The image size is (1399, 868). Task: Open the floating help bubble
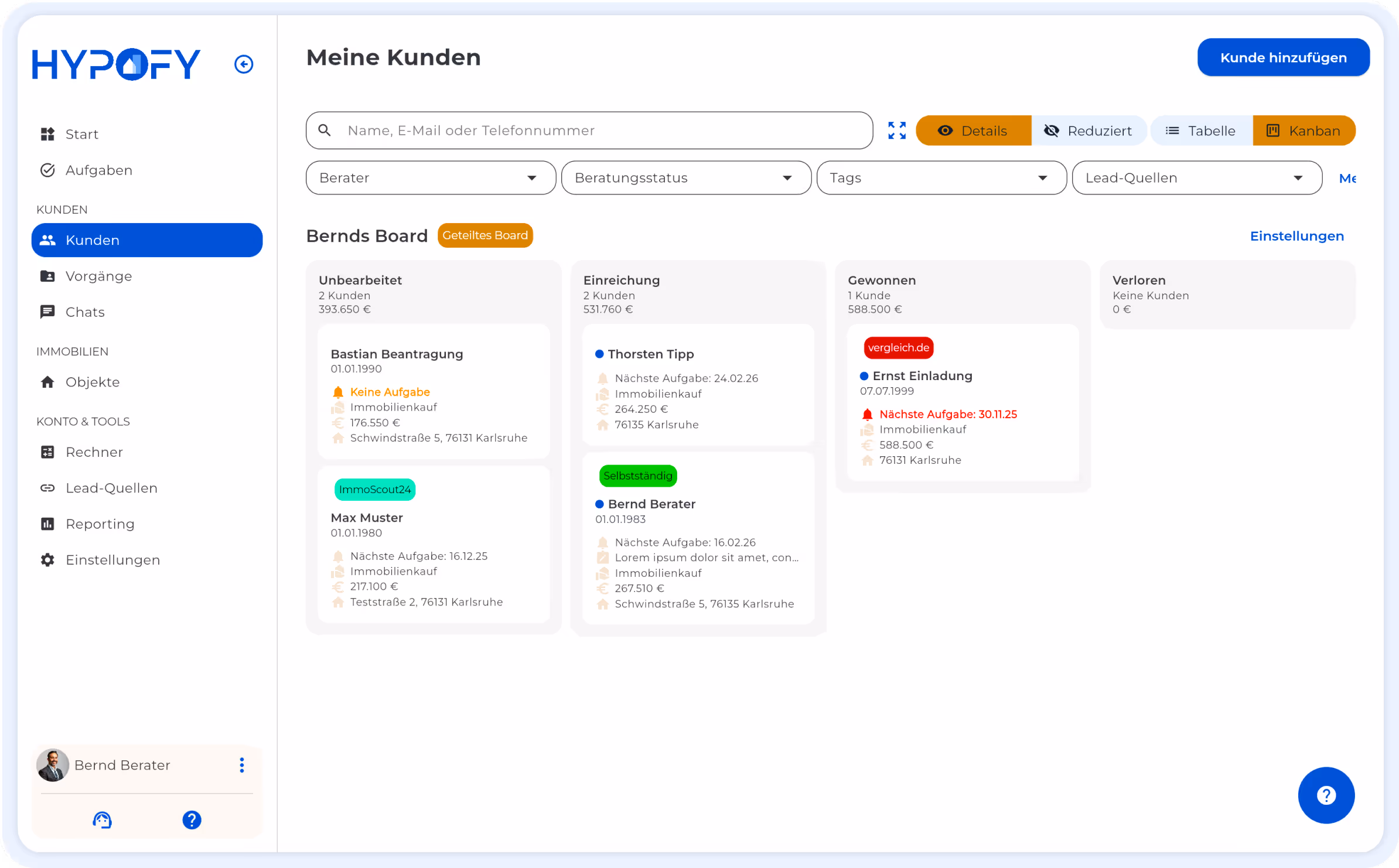[x=1326, y=795]
